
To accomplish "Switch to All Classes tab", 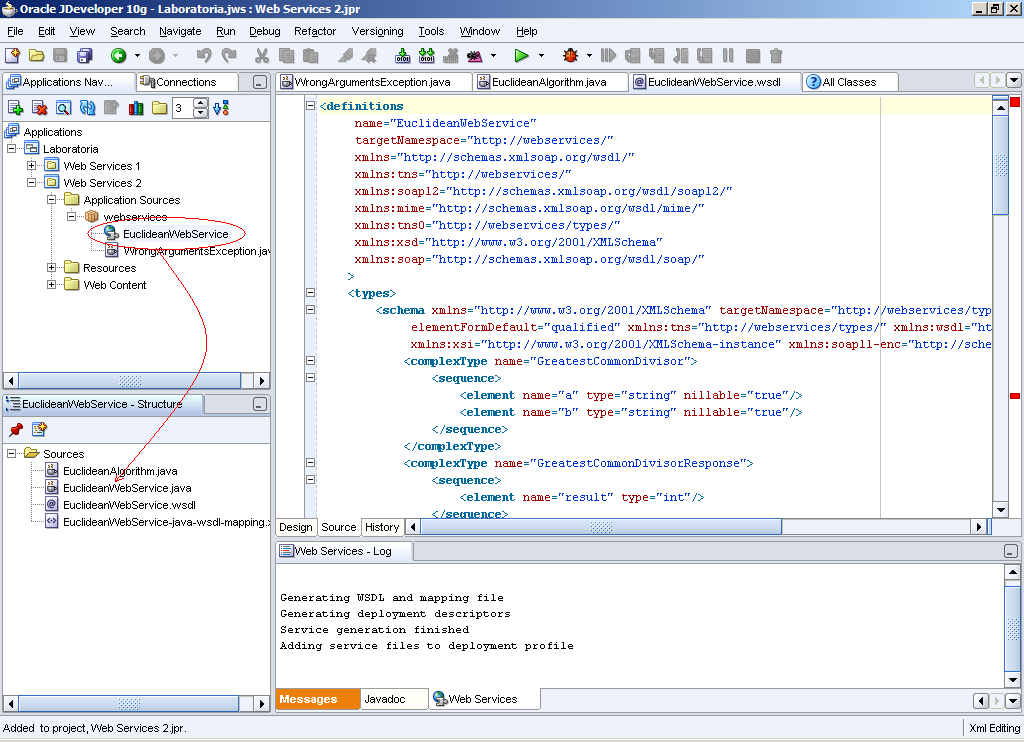I will point(850,82).
